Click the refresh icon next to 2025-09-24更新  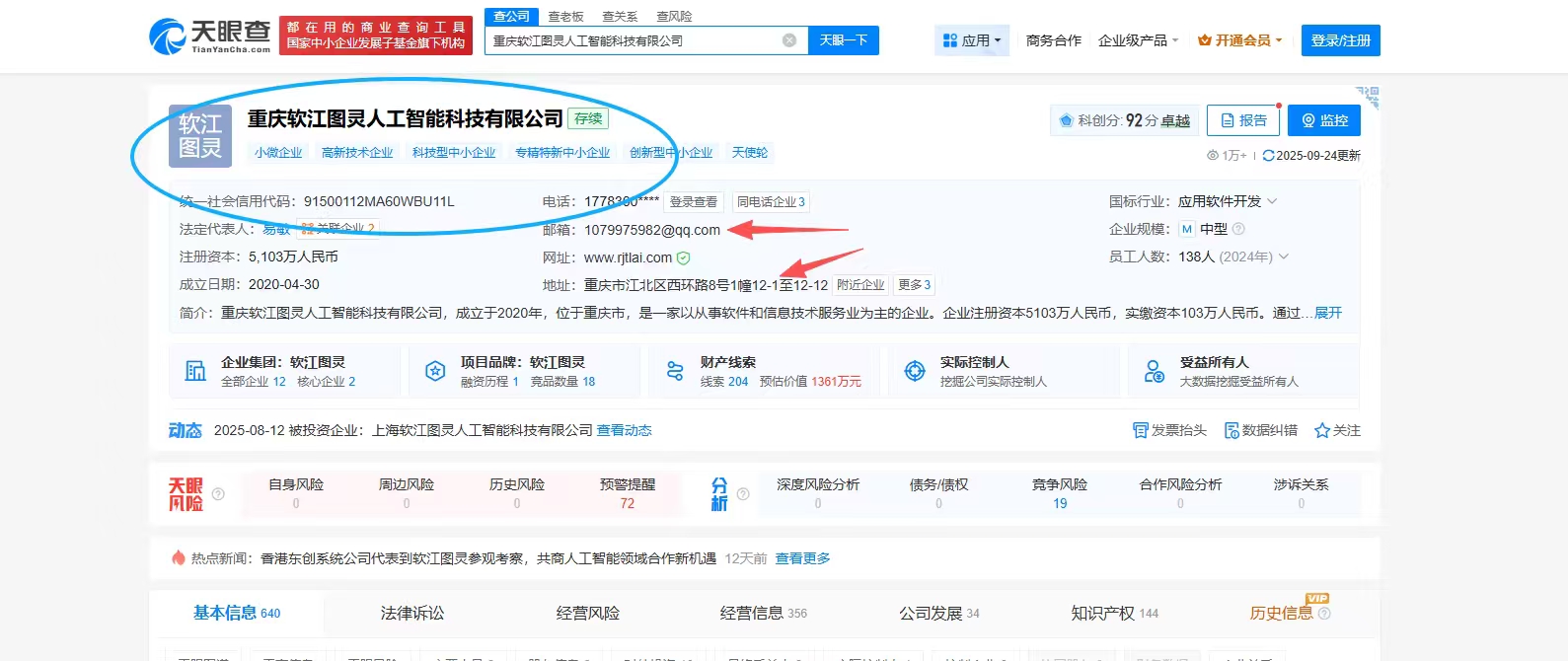click(x=1268, y=156)
